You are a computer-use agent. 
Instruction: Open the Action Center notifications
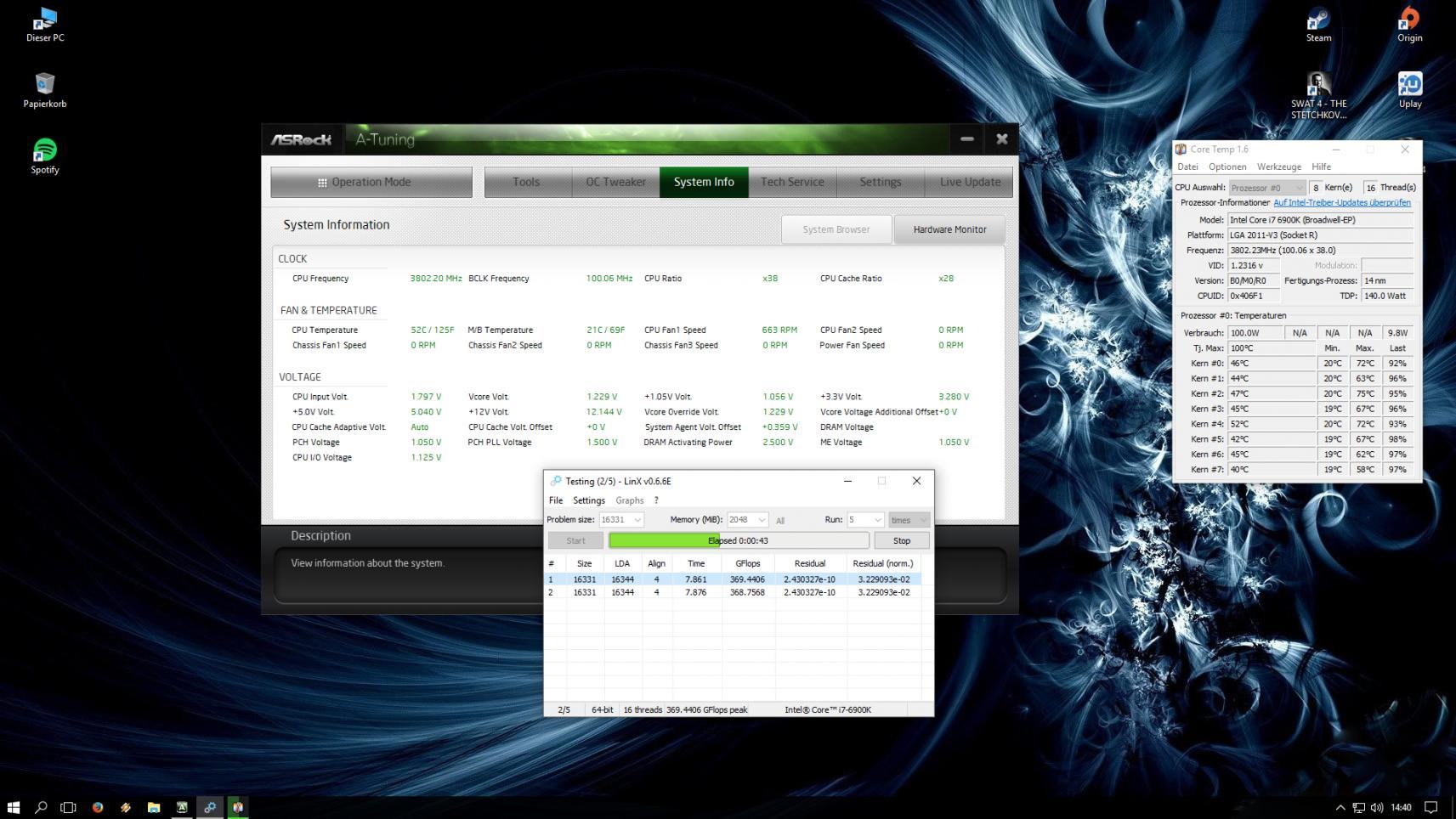[1431, 807]
